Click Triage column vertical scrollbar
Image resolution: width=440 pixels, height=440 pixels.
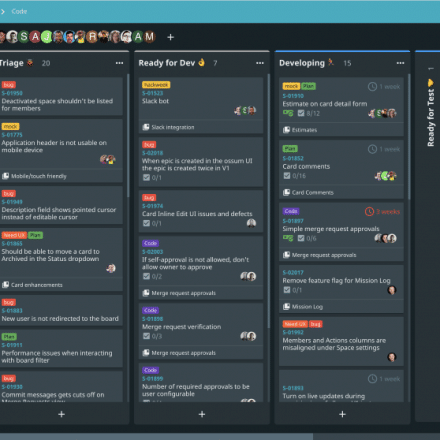click(128, 135)
